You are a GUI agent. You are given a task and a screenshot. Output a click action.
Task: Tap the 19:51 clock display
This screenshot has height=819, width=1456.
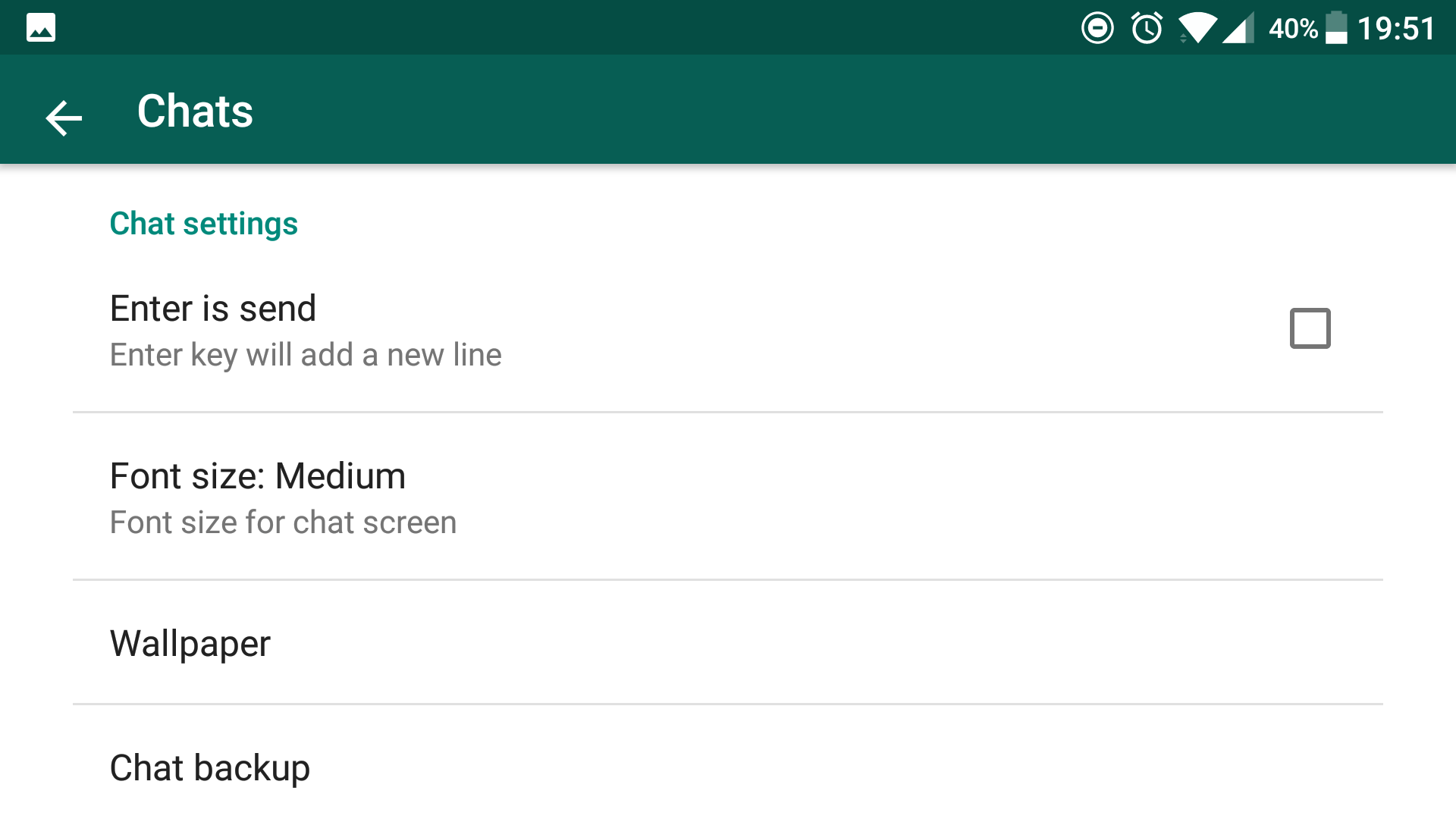tap(1396, 29)
